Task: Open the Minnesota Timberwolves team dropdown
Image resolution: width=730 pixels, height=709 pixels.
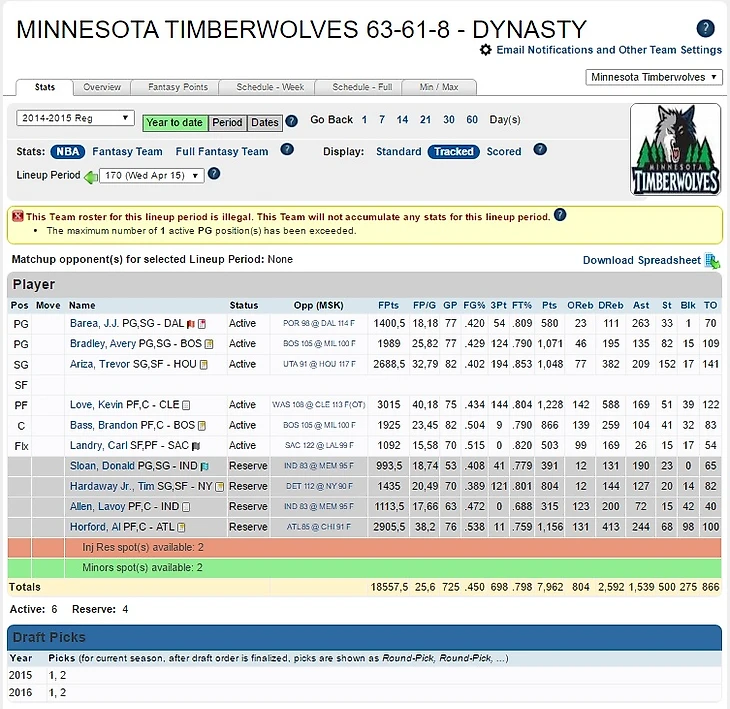Action: (x=654, y=77)
